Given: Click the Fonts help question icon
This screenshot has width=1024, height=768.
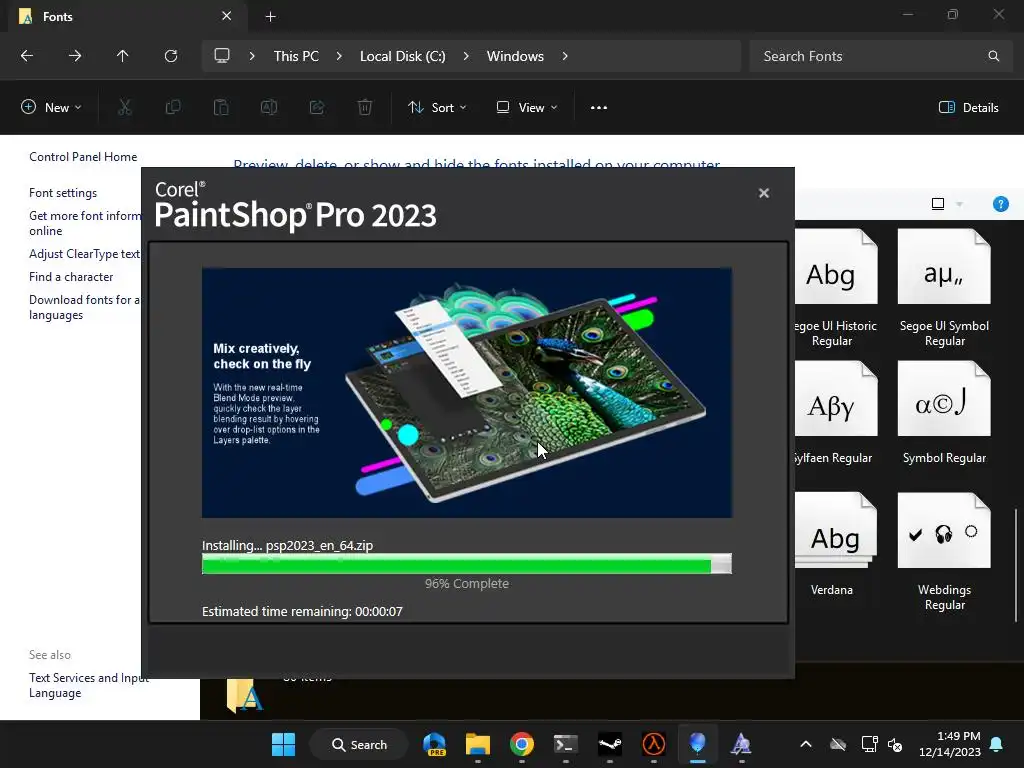Looking at the screenshot, I should [x=1000, y=204].
